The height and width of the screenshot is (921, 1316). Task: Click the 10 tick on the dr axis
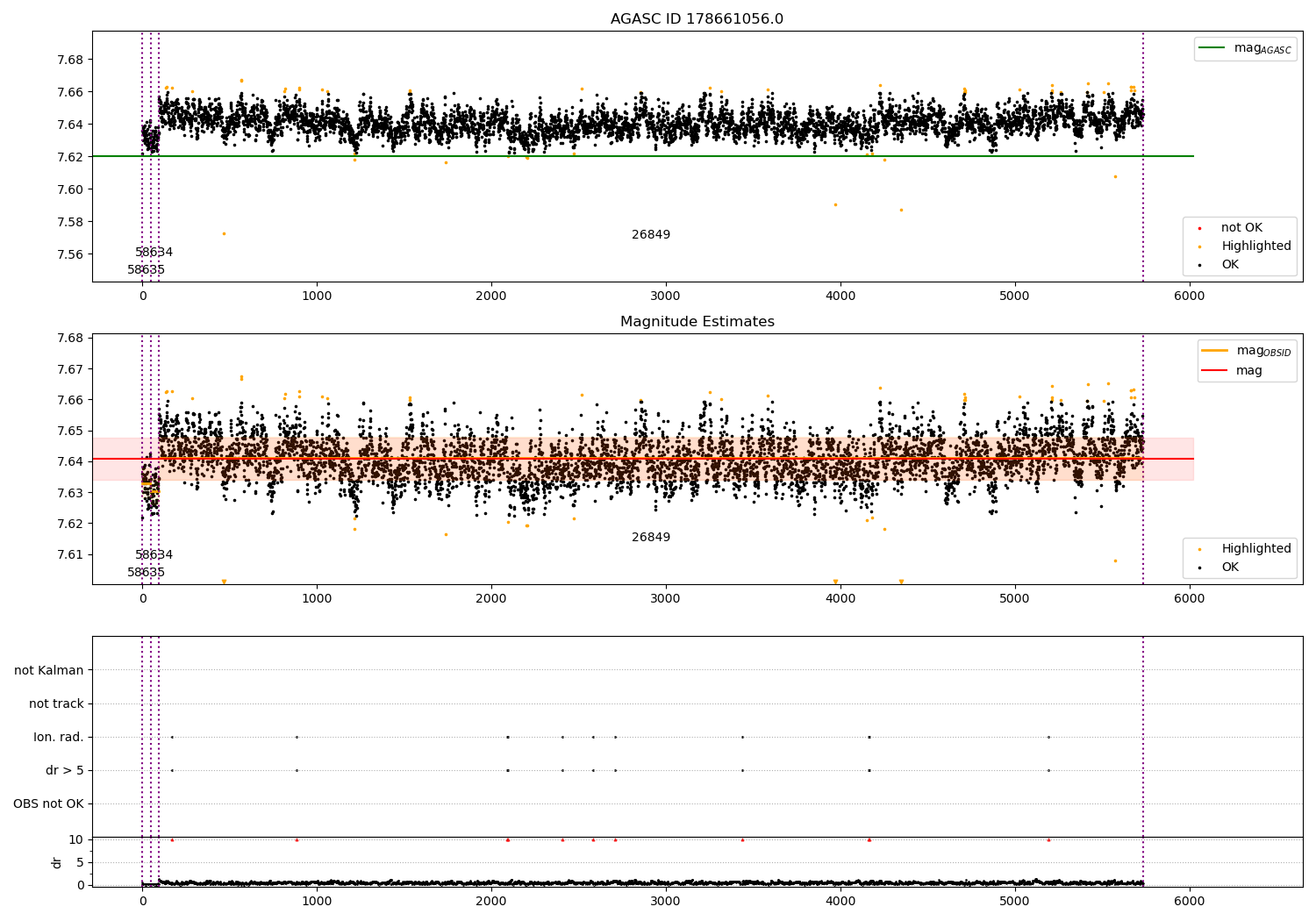pyautogui.click(x=76, y=839)
